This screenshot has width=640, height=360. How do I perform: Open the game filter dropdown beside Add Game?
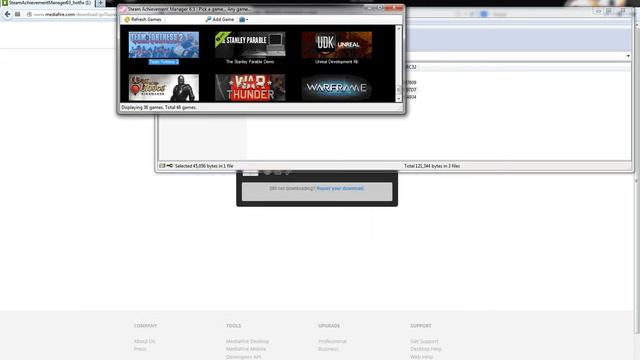click(243, 19)
